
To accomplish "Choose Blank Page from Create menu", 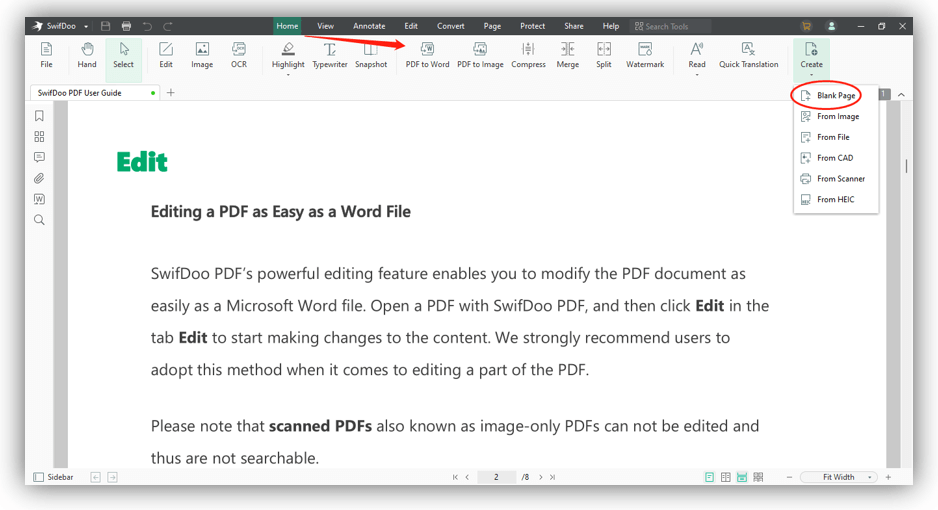I will click(836, 96).
